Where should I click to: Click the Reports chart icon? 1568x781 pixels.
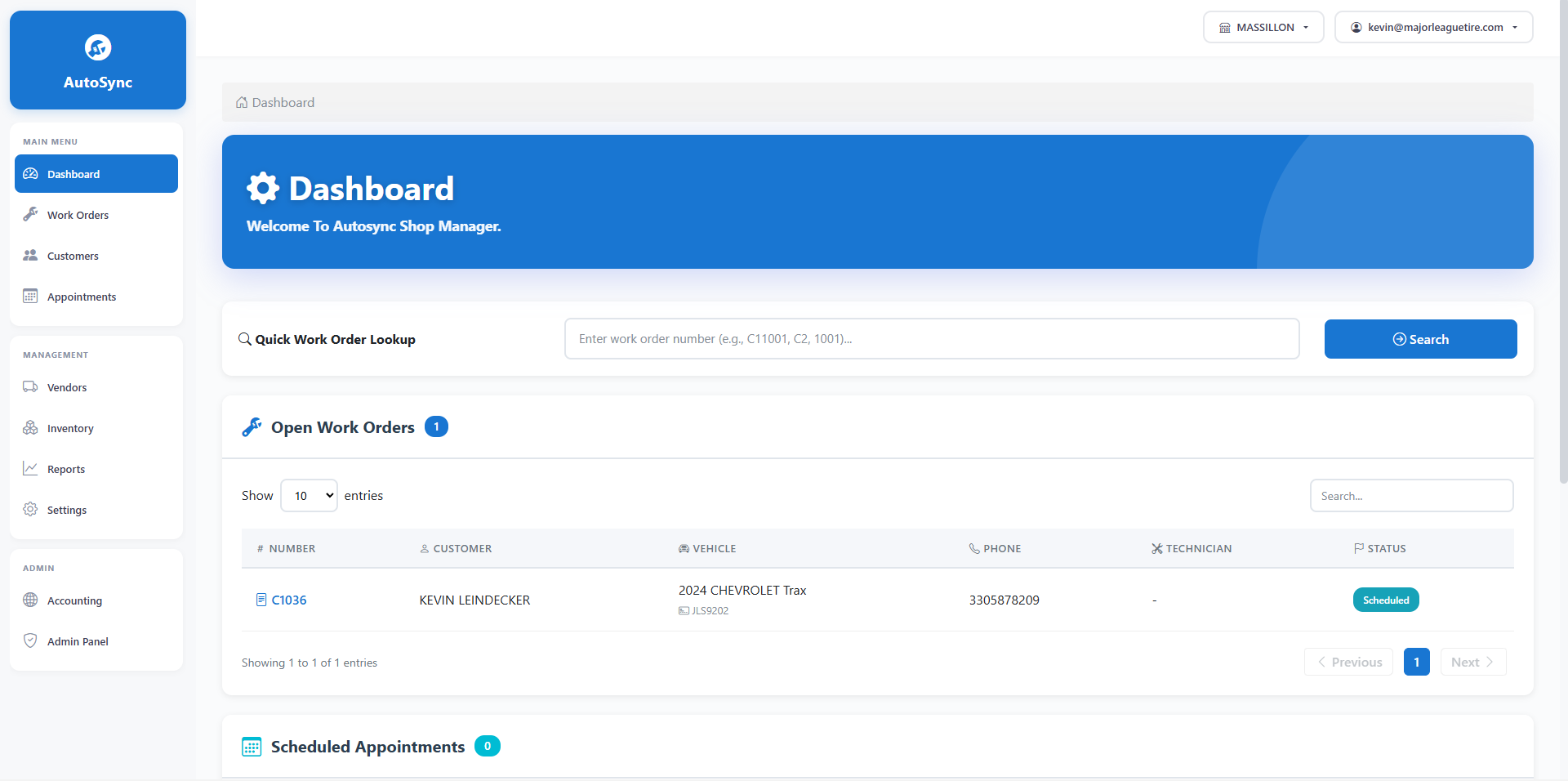tap(30, 468)
